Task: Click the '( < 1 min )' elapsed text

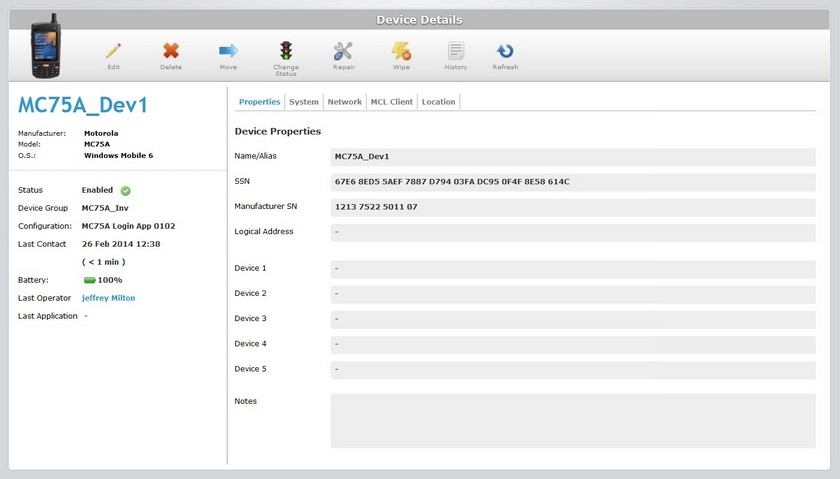Action: [x=103, y=262]
